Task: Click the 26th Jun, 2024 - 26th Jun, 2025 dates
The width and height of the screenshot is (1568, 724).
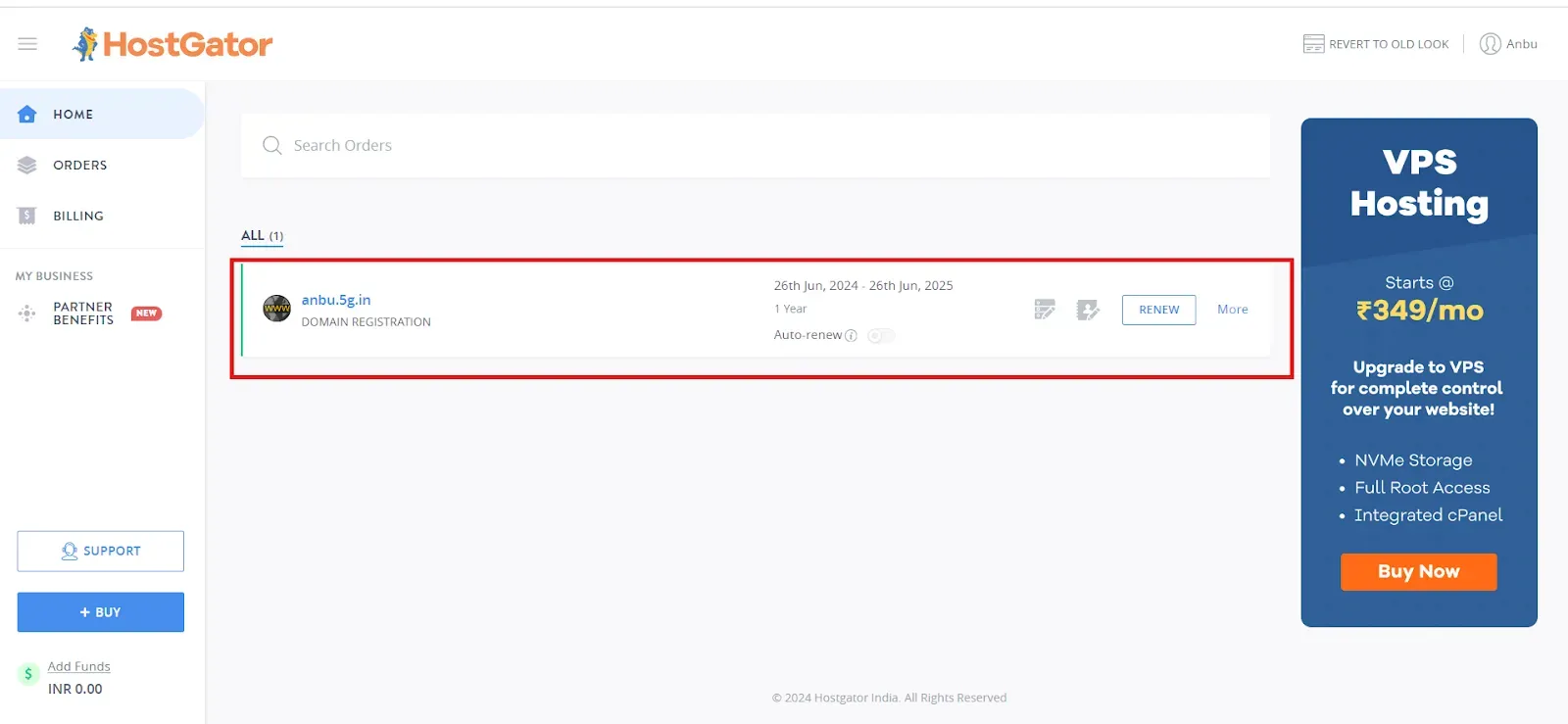Action: click(863, 286)
